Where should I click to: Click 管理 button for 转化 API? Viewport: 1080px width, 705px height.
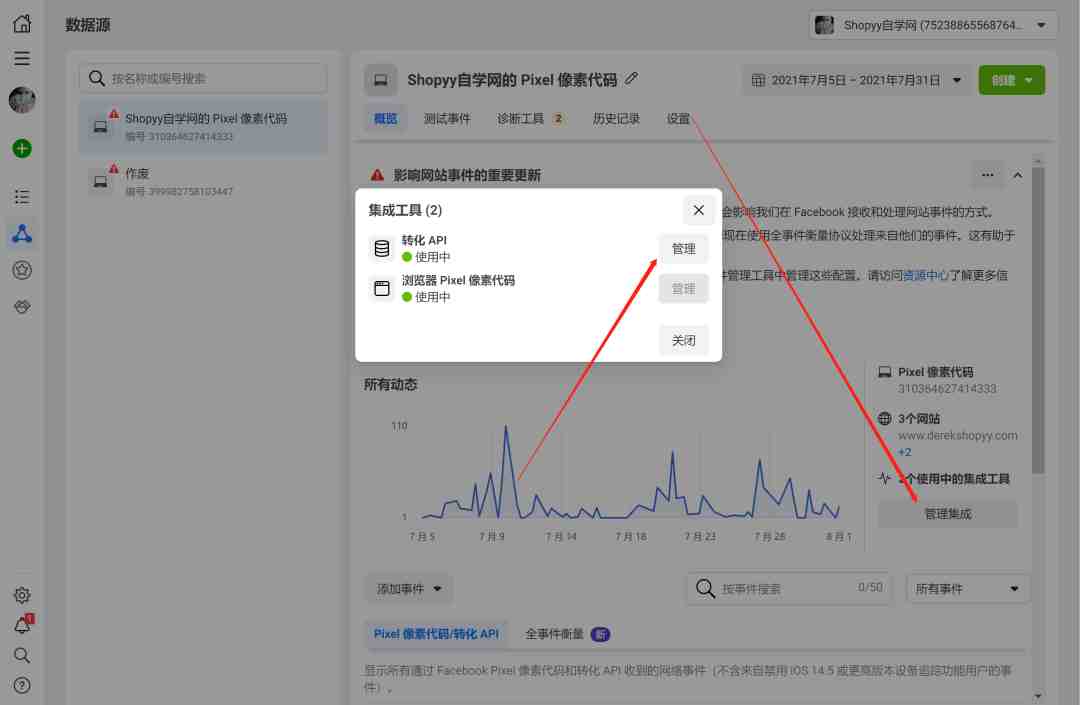(x=683, y=249)
